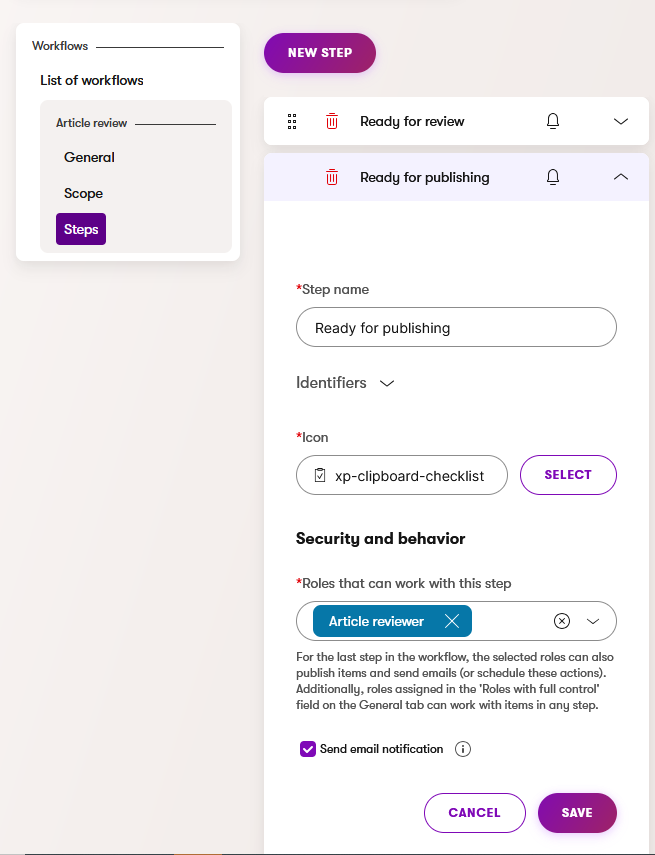Expand the Identifiers section
The image size is (655, 855).
[x=387, y=383]
